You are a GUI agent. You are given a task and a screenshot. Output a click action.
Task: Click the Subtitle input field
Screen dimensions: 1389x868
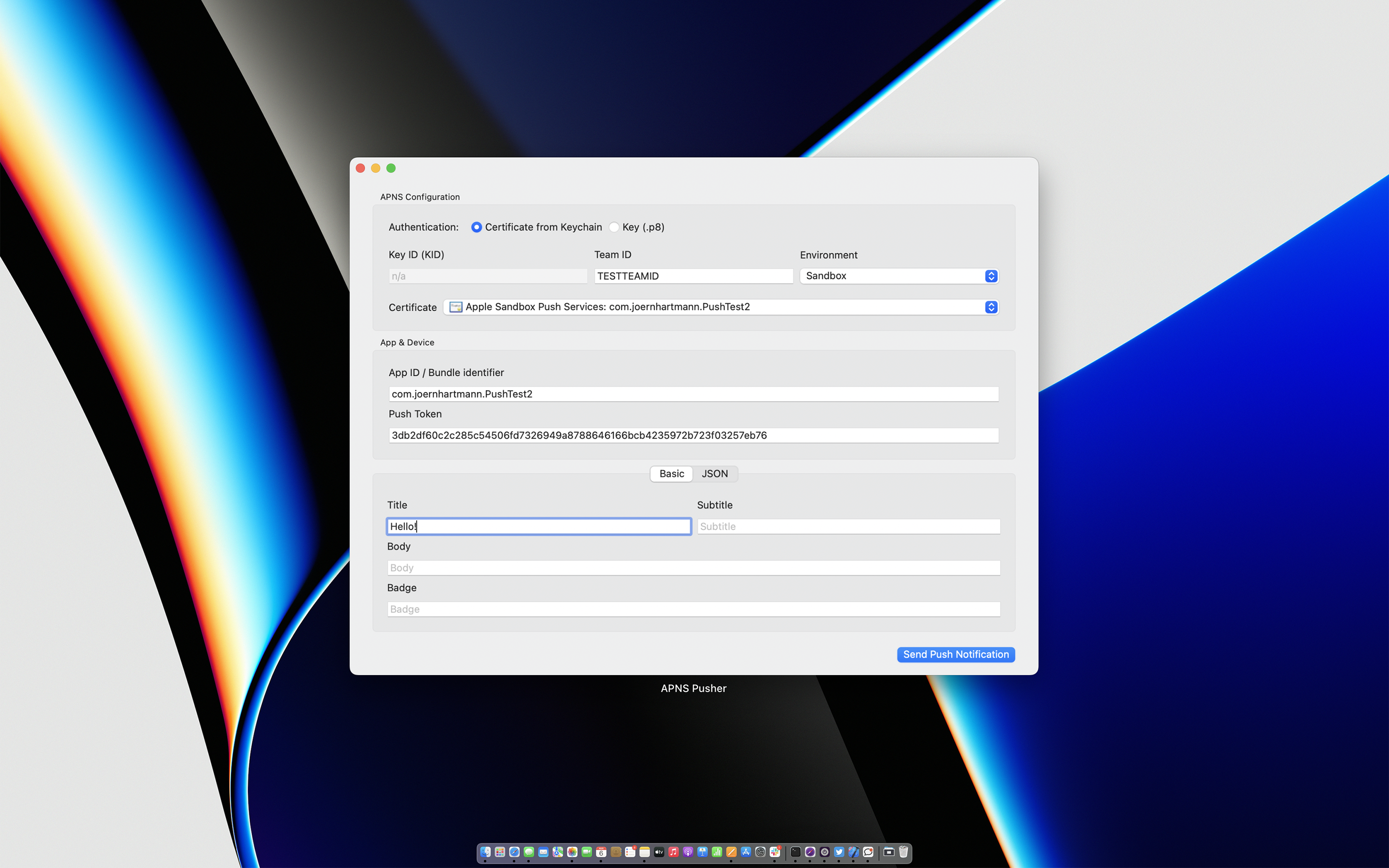[848, 527]
